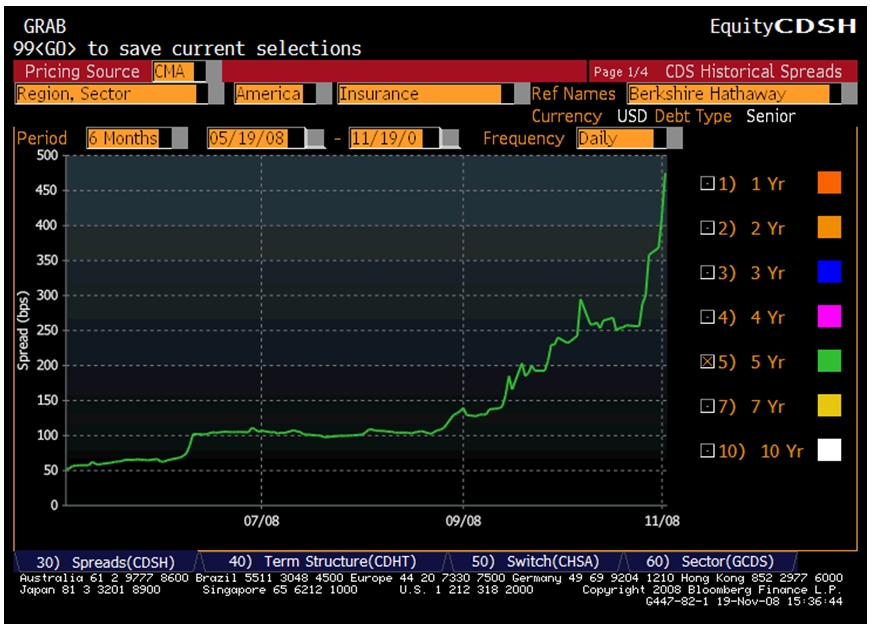The width and height of the screenshot is (870, 640).
Task: Open calendar arrow beside start date 05/19/08
Action: tap(316, 138)
